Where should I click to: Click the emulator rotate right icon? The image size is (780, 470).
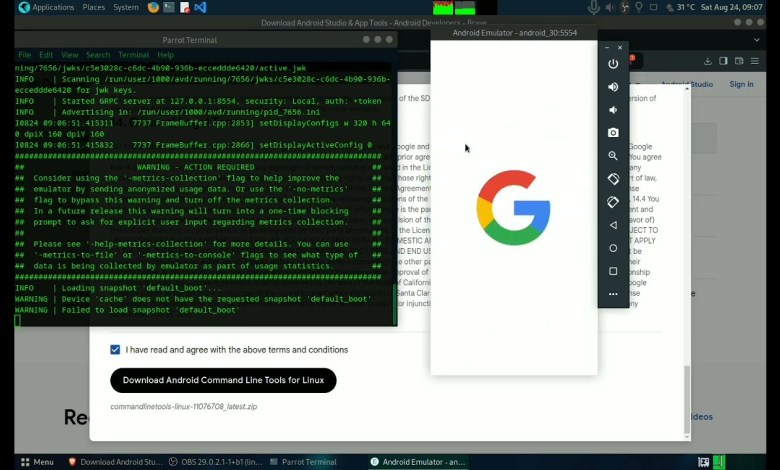pyautogui.click(x=613, y=202)
